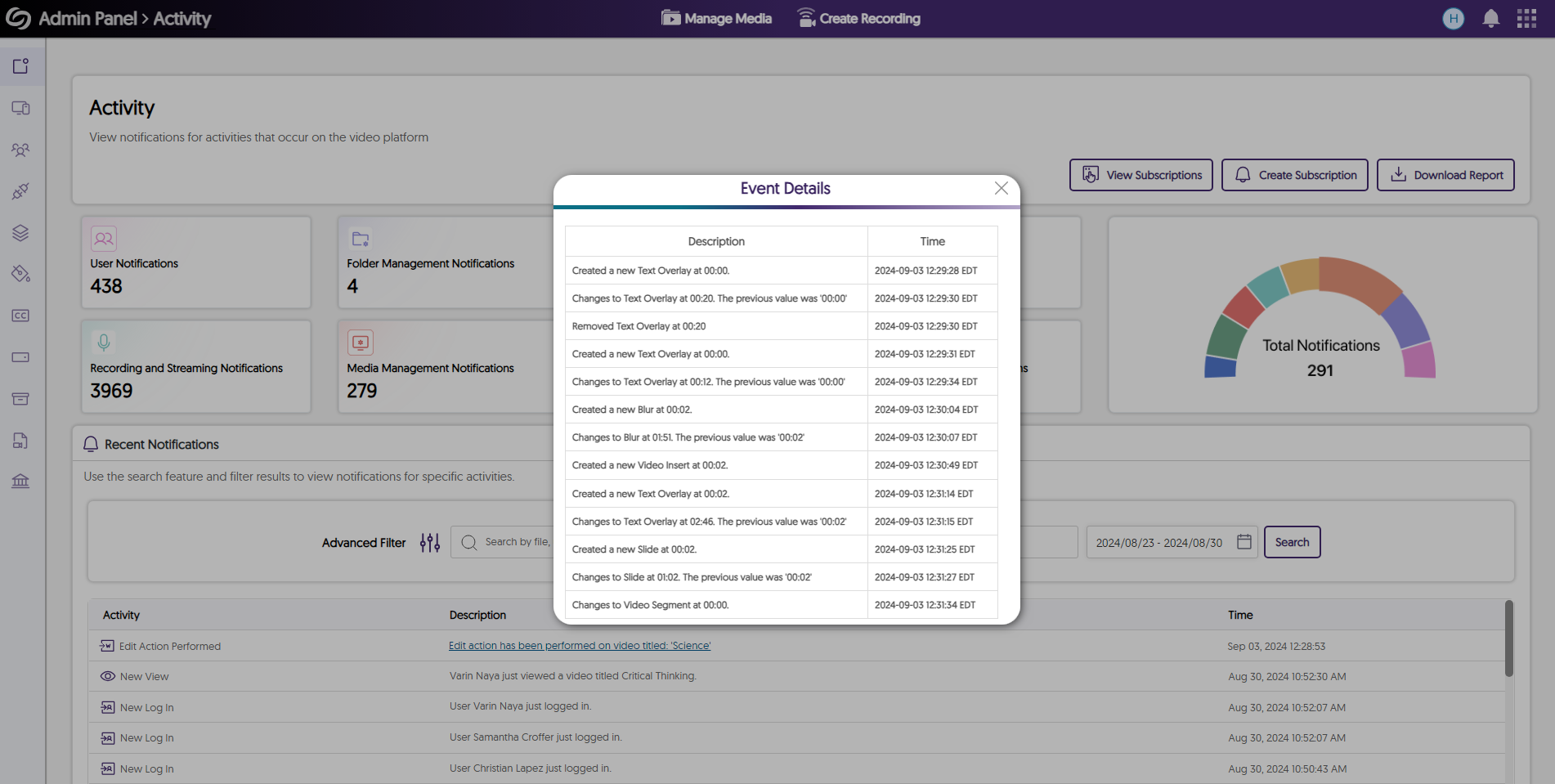Open the Captions CC icon in sidebar

point(21,316)
